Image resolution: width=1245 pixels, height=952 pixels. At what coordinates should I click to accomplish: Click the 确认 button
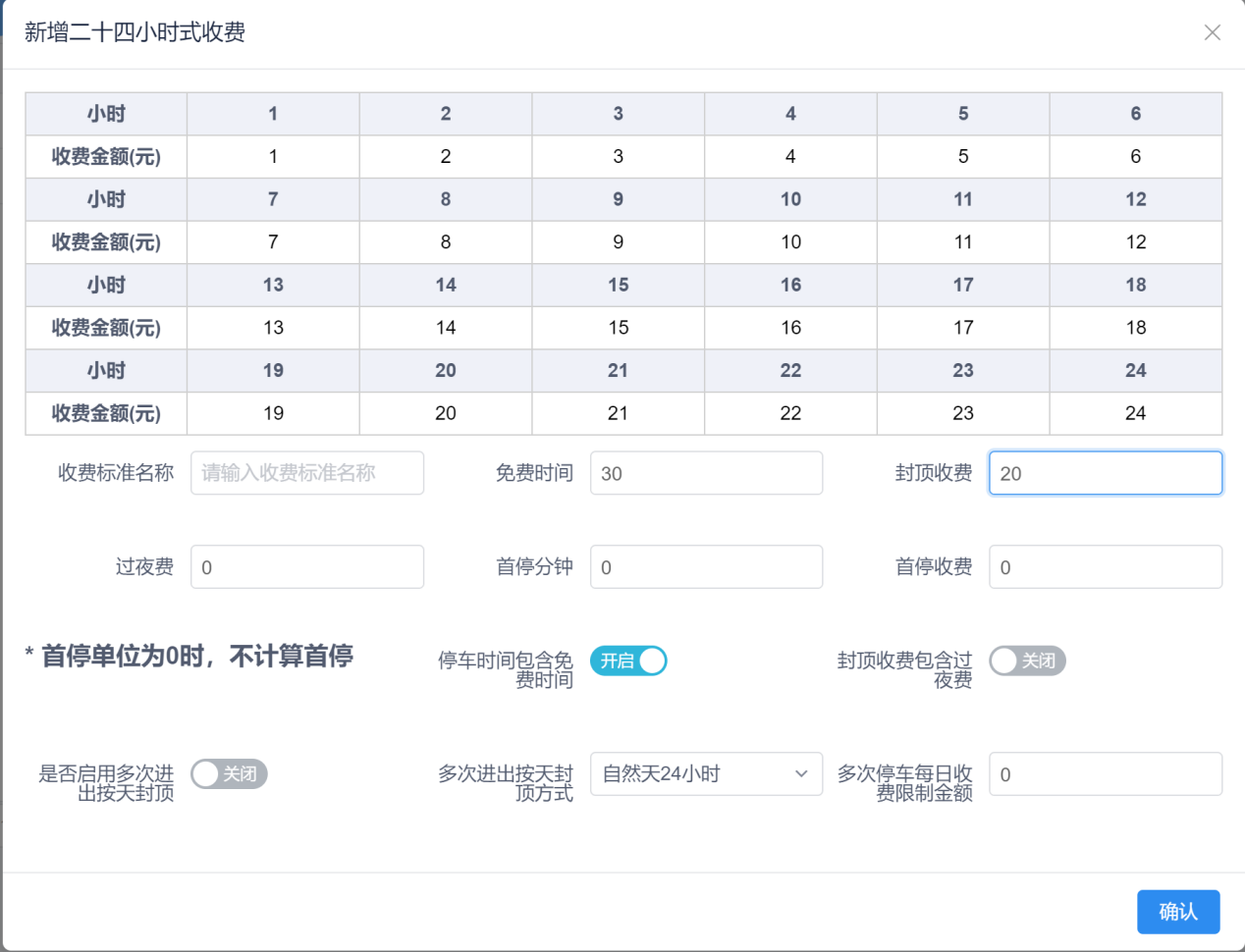[x=1178, y=912]
